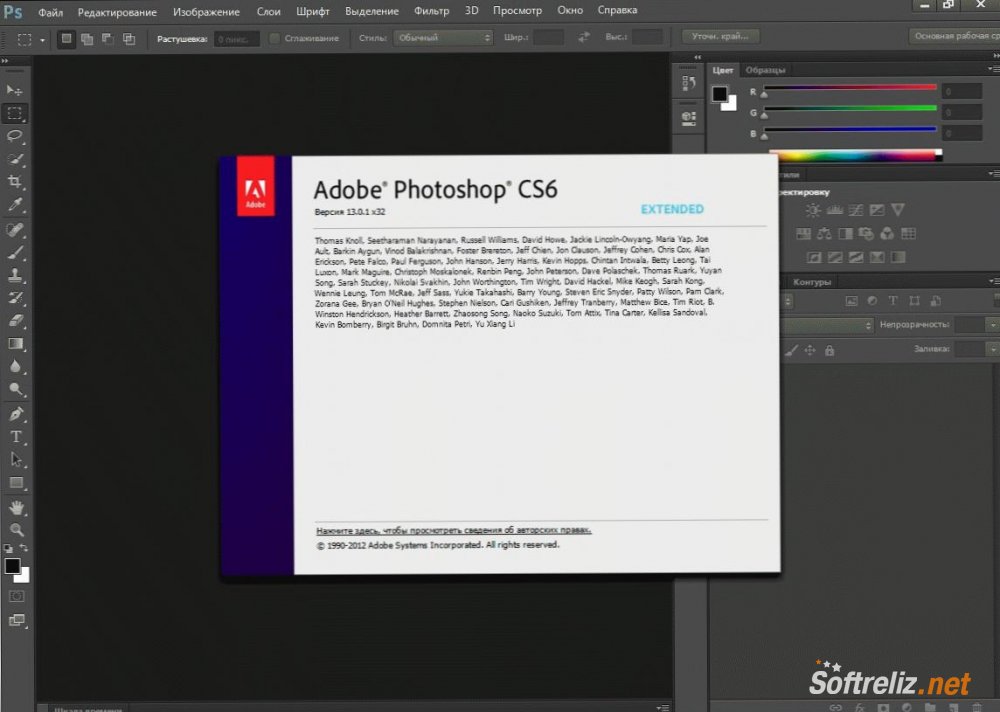Select the Move tool

[x=14, y=91]
